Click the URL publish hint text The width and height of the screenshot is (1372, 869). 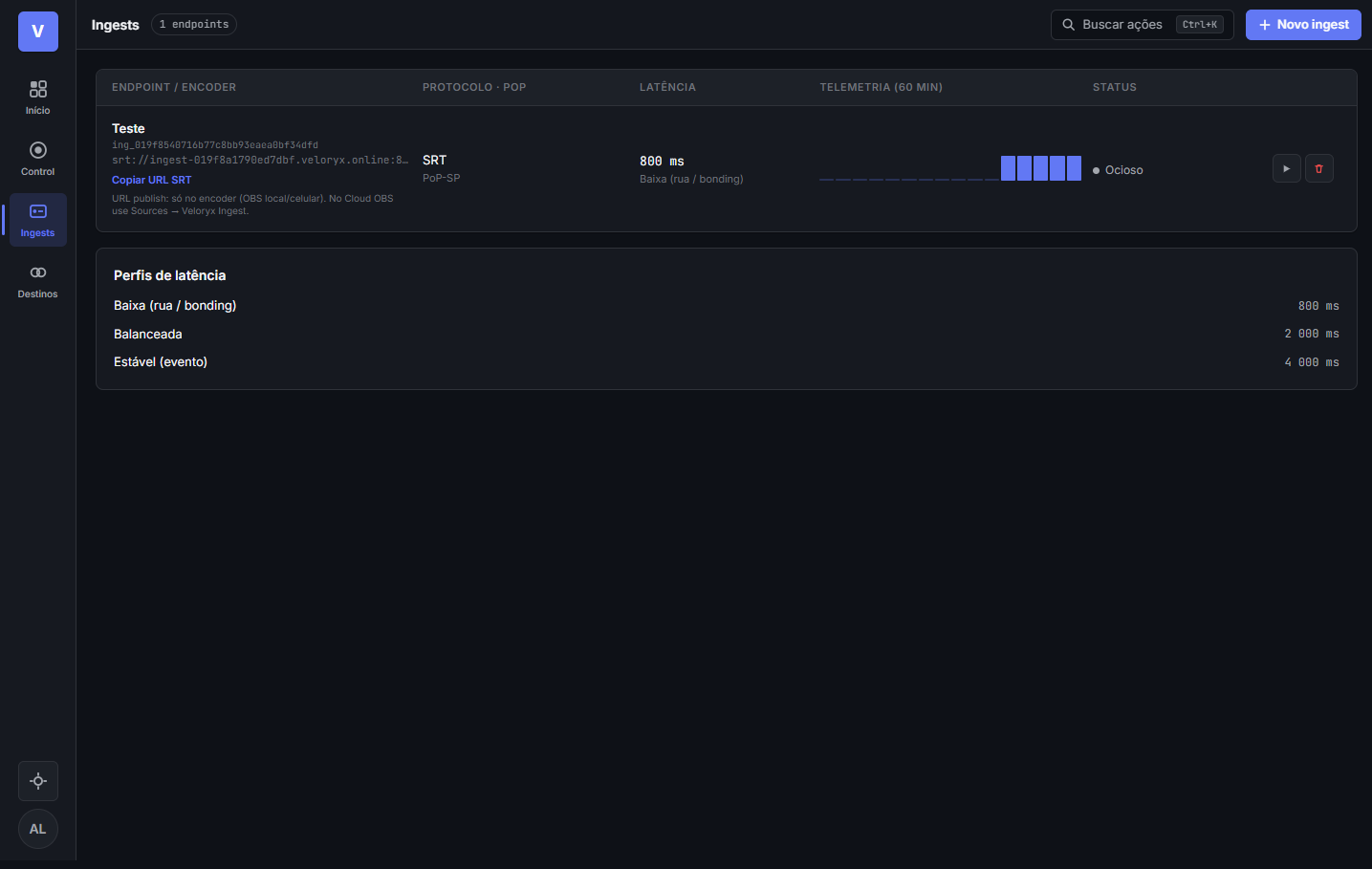pyautogui.click(x=252, y=205)
